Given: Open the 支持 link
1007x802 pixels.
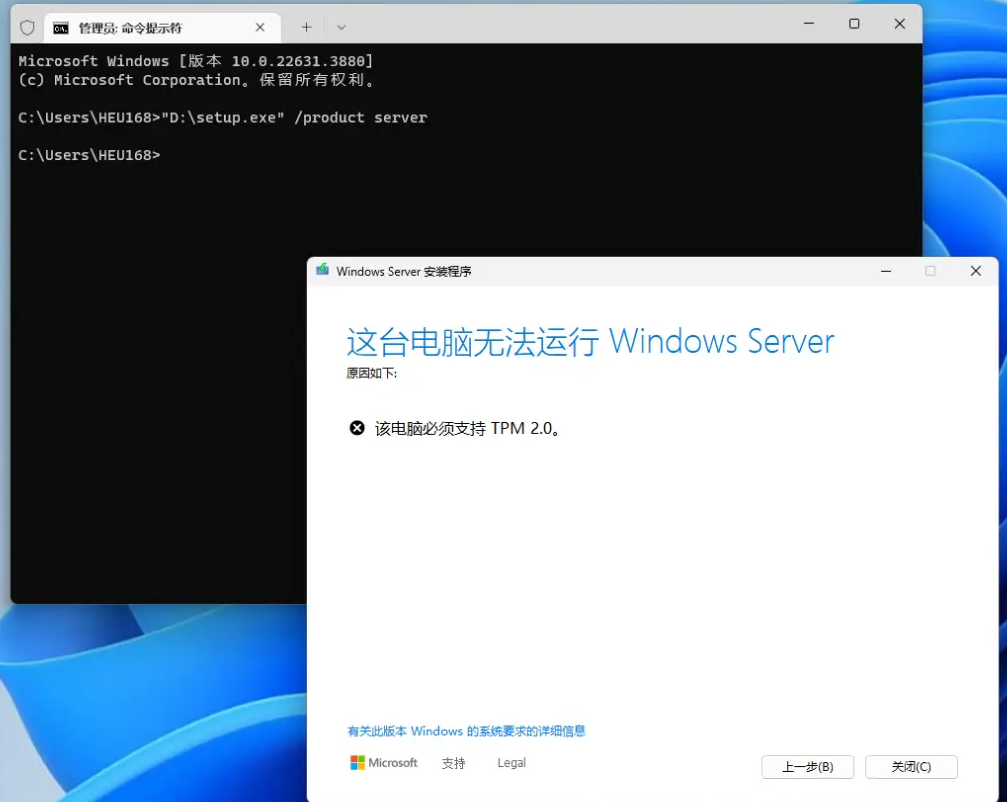Looking at the screenshot, I should (x=453, y=763).
